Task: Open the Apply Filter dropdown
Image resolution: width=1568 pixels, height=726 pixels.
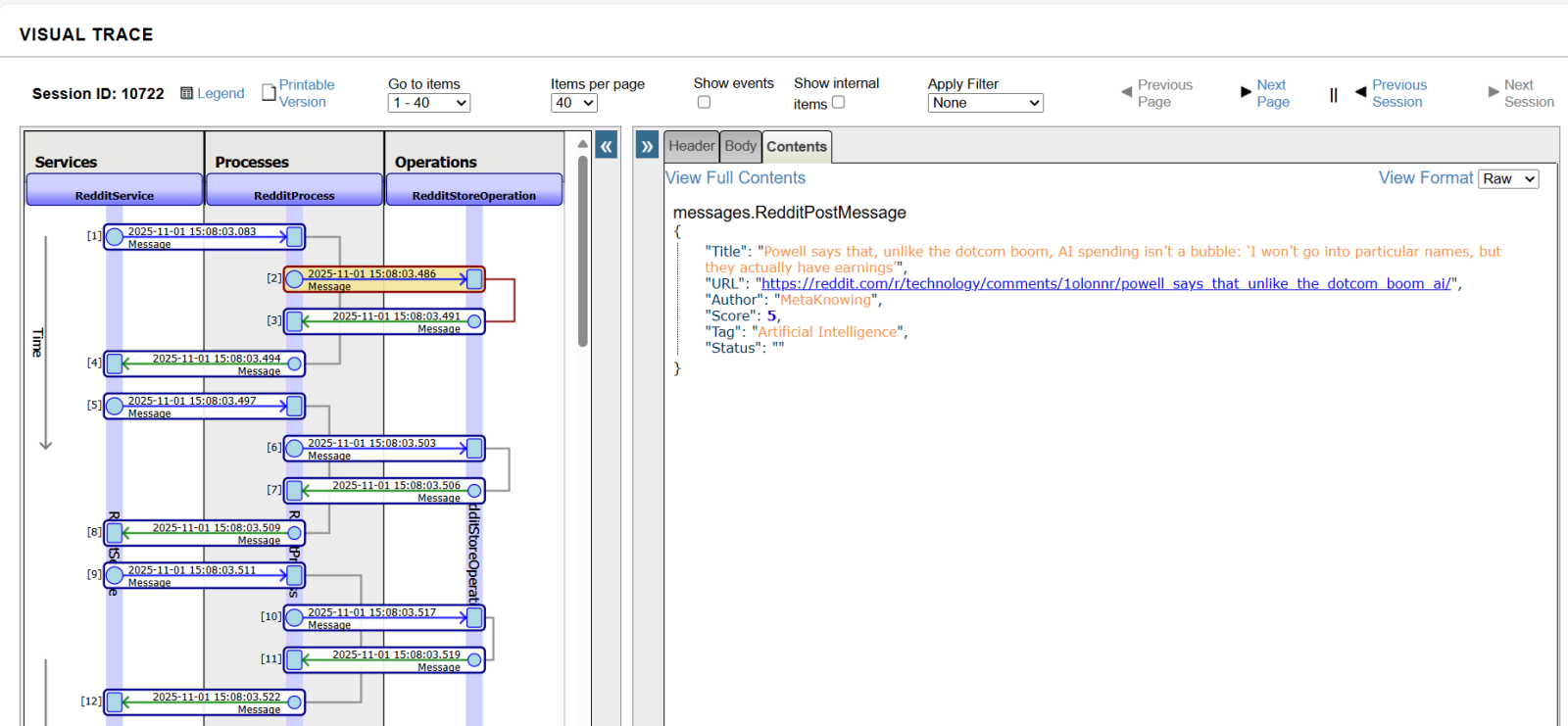Action: (985, 103)
